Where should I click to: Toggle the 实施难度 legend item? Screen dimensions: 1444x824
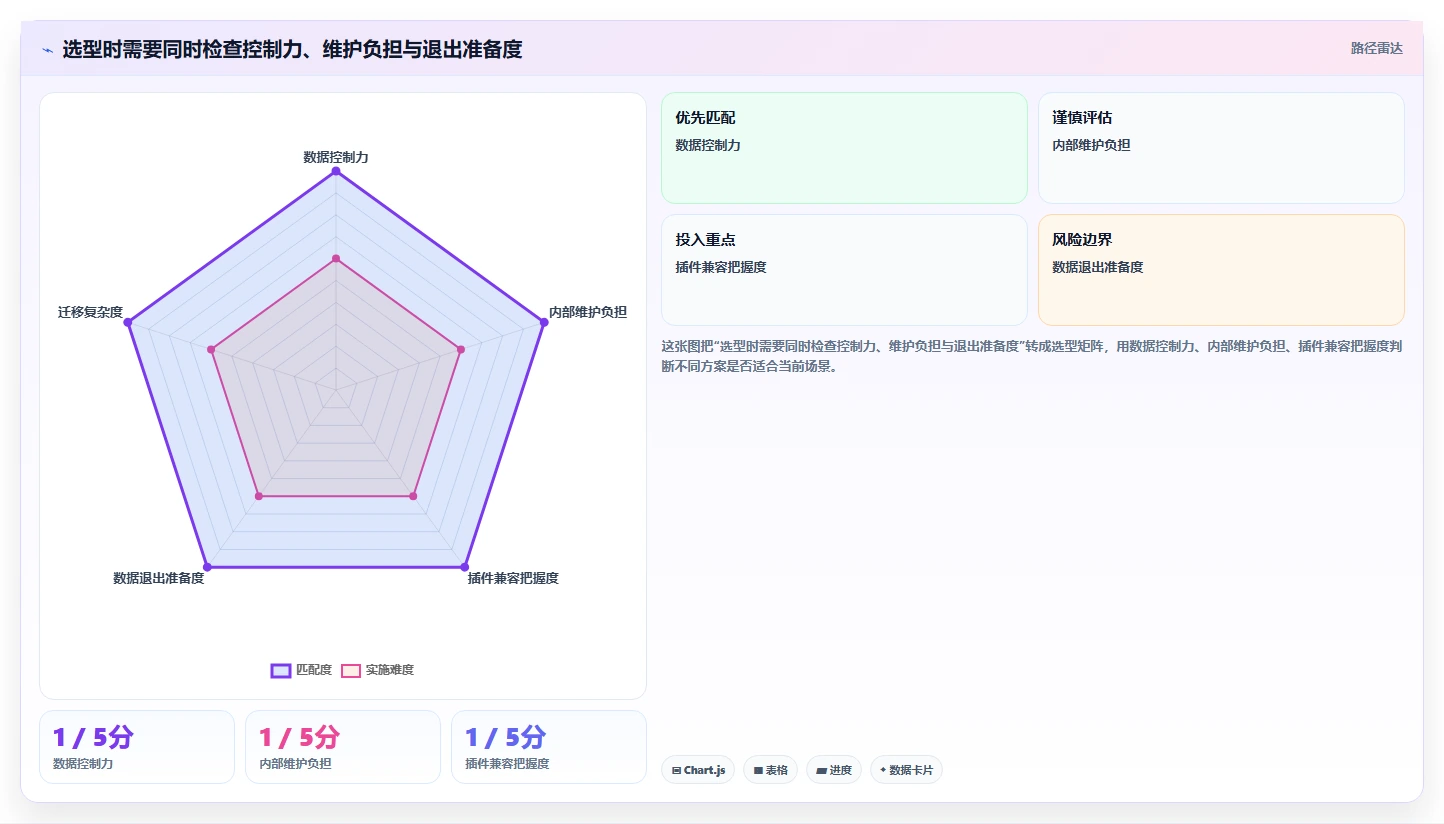point(377,670)
